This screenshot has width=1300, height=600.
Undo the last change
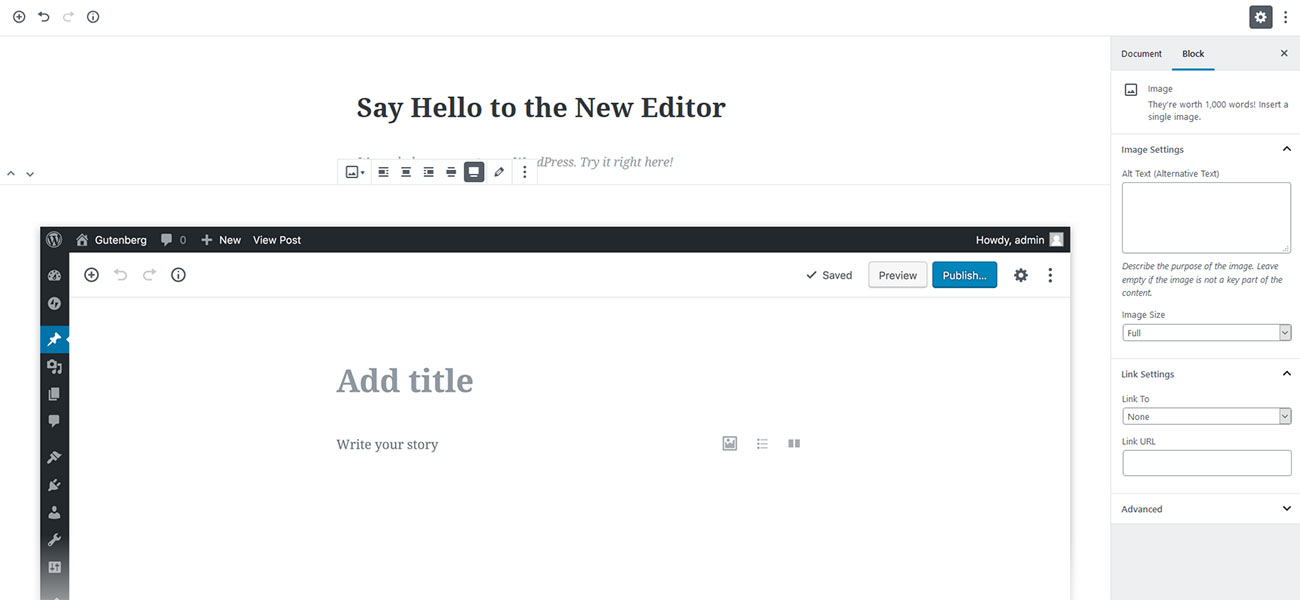coord(43,17)
